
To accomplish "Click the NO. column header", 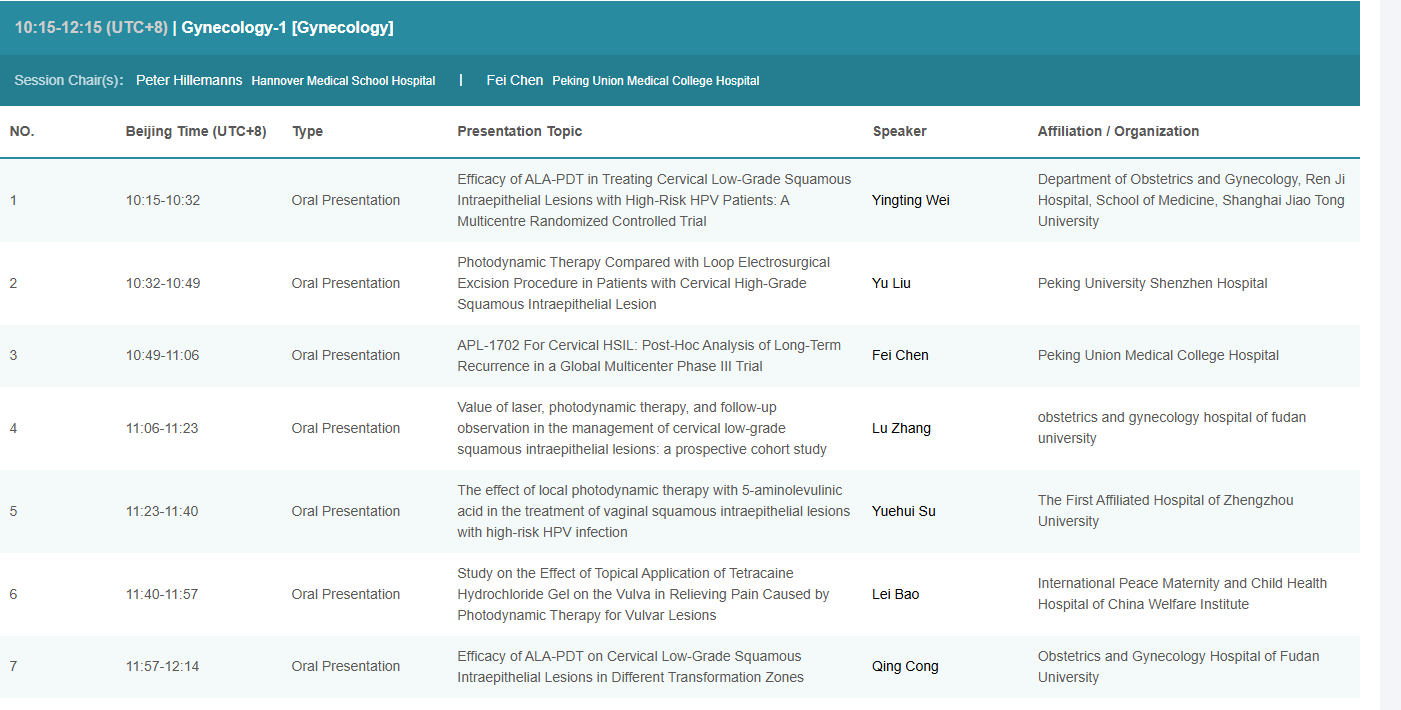I will [x=22, y=131].
